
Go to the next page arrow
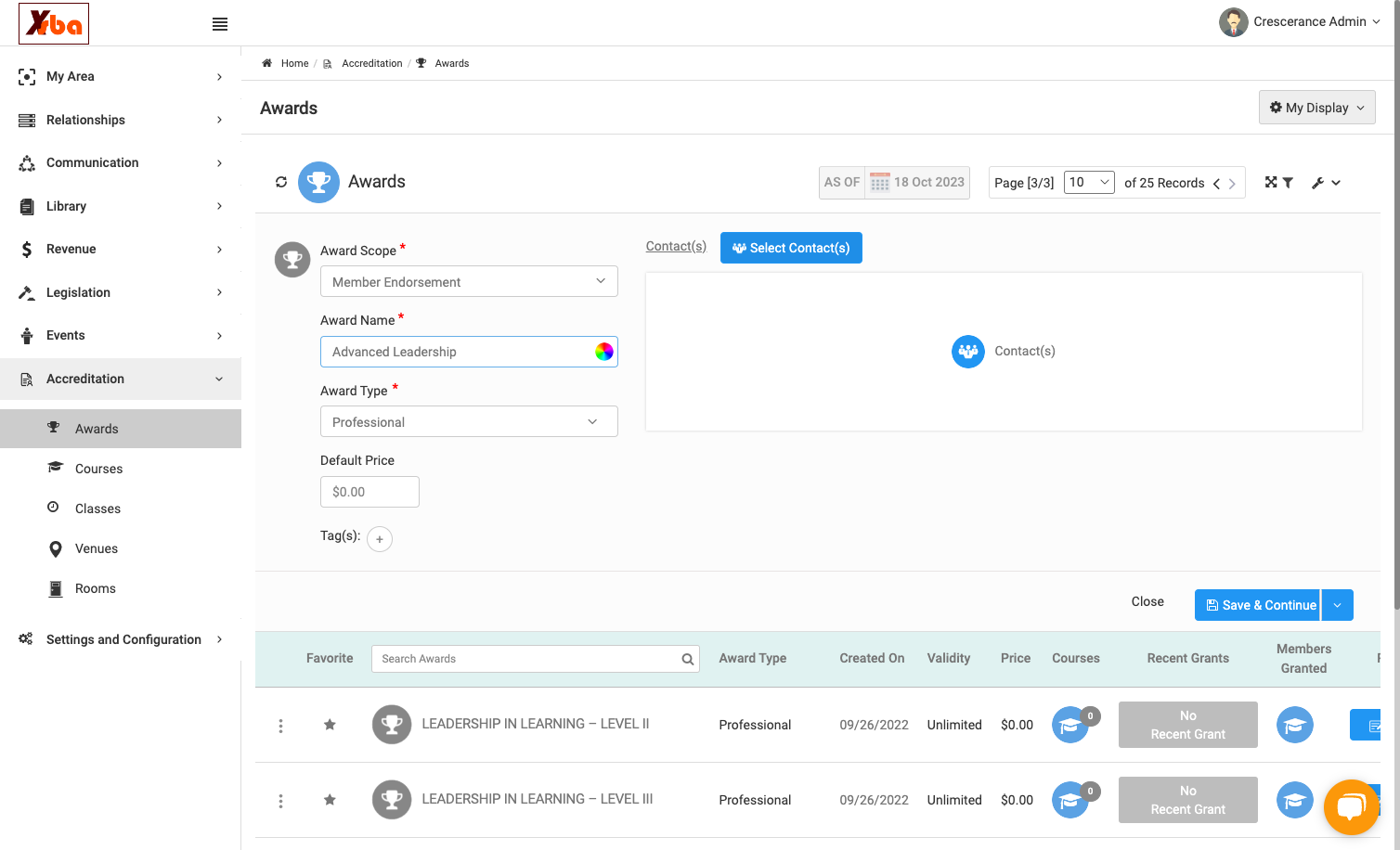pos(1232,184)
